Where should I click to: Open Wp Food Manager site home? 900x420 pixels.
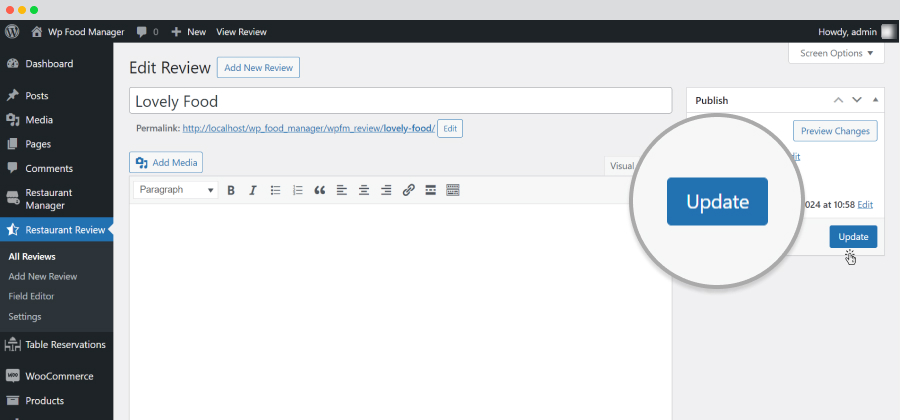(78, 32)
